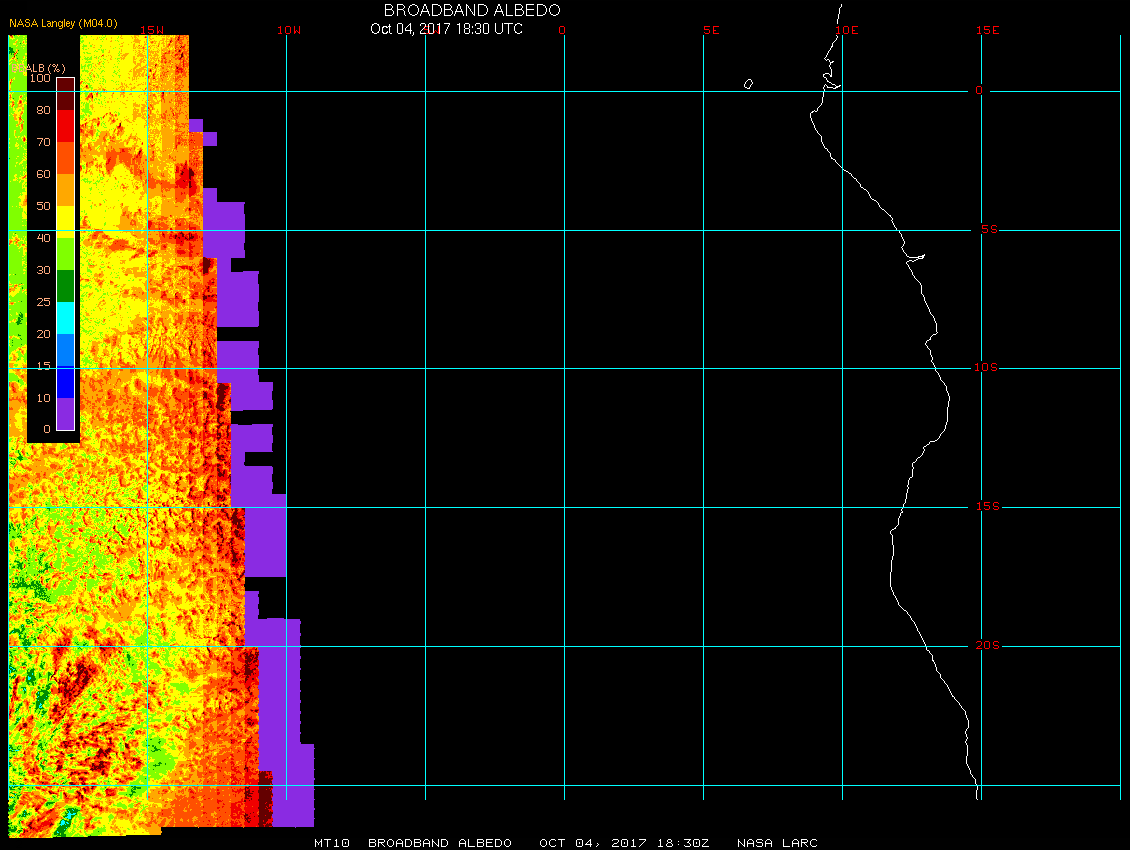
Task: Select the cyan 20-25% legend color
Action: [x=65, y=318]
